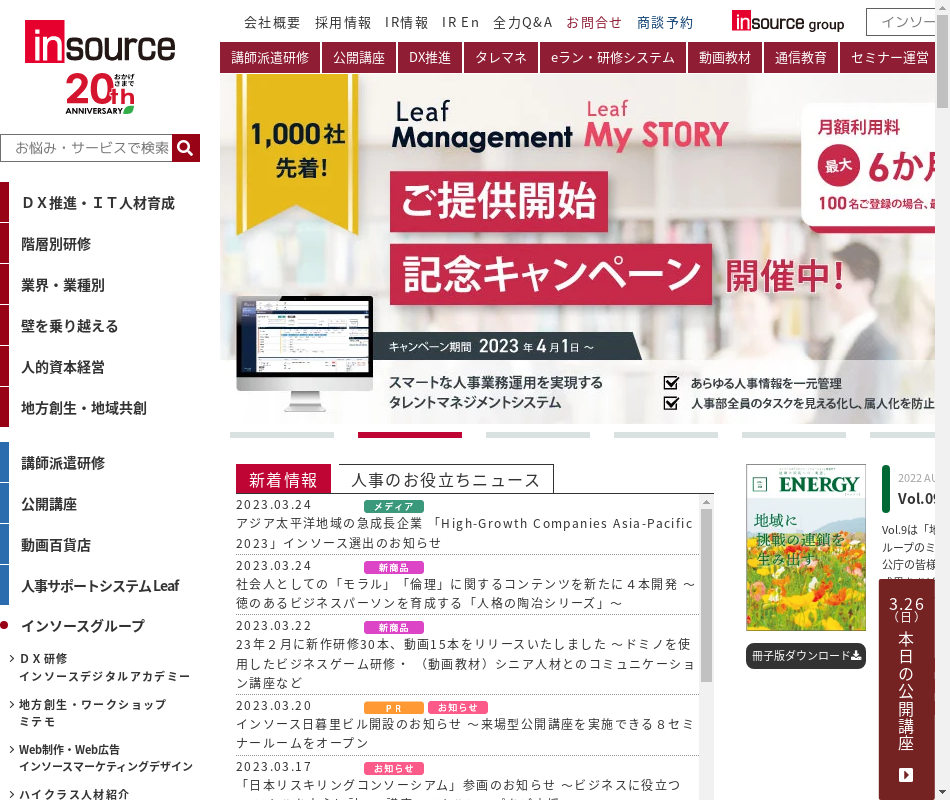Select eラン・研修システム navigation item

pyautogui.click(x=613, y=58)
